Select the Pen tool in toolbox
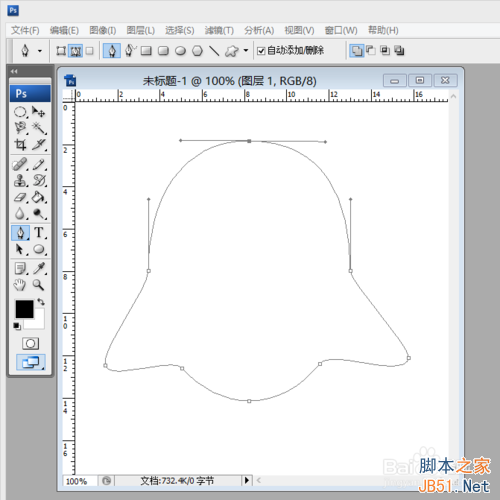This screenshot has height=500, width=500. tap(20, 233)
